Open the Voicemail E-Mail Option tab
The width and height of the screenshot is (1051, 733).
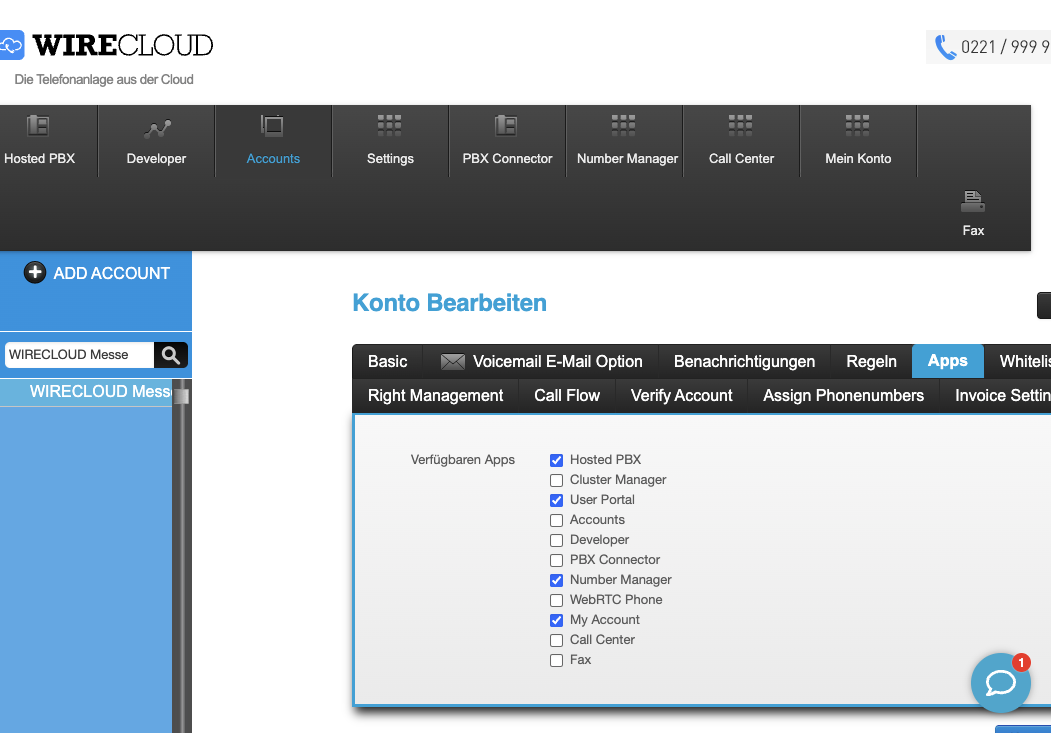coord(541,361)
